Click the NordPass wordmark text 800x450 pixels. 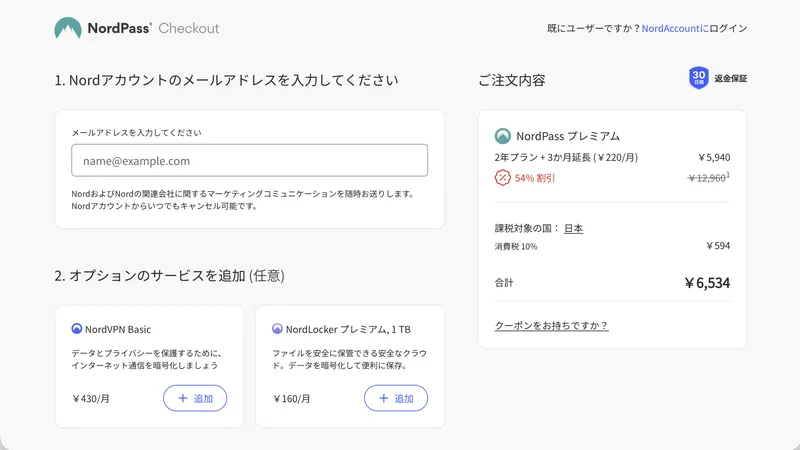click(x=119, y=28)
